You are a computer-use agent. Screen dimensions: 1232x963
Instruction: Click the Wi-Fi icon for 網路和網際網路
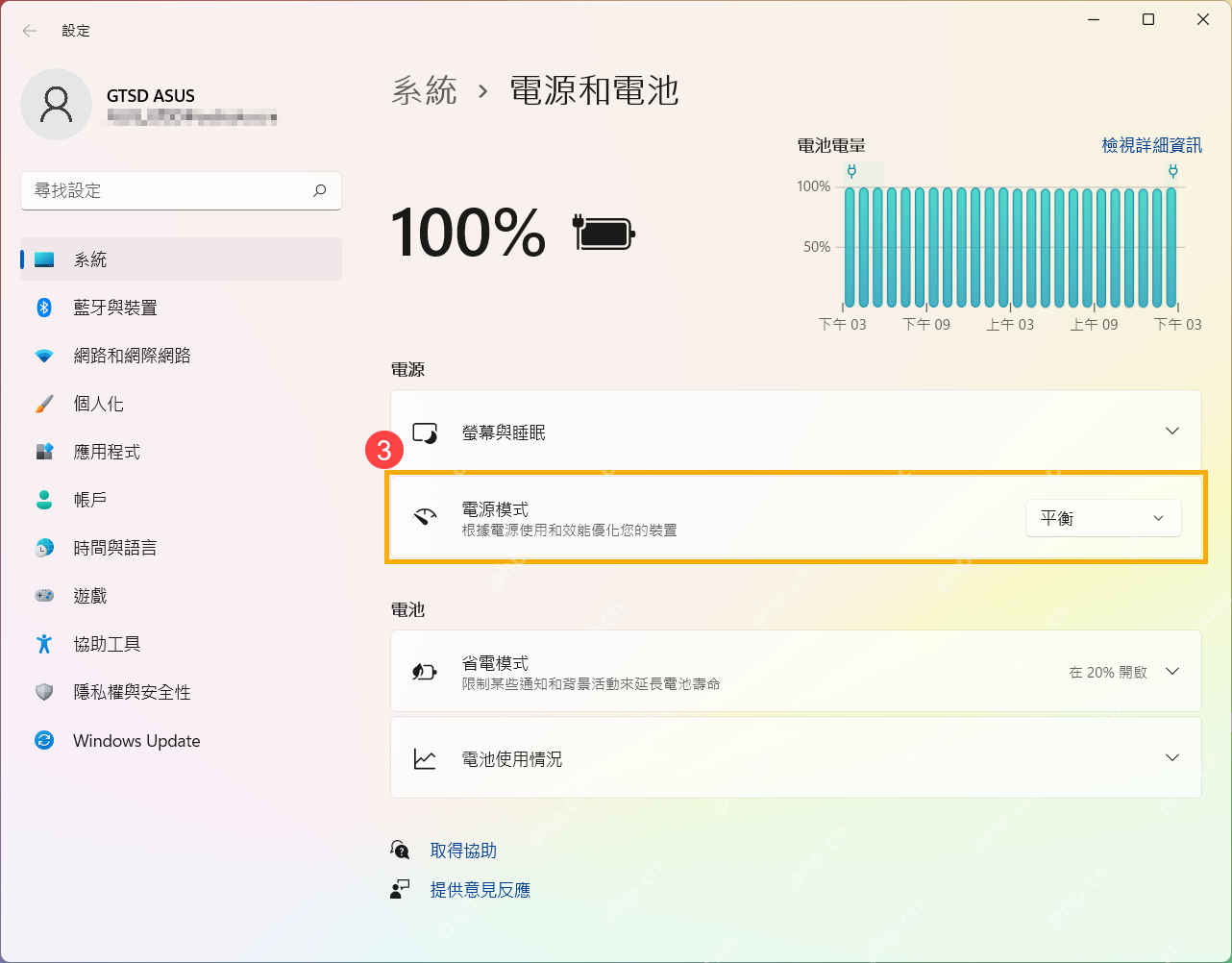click(x=44, y=356)
